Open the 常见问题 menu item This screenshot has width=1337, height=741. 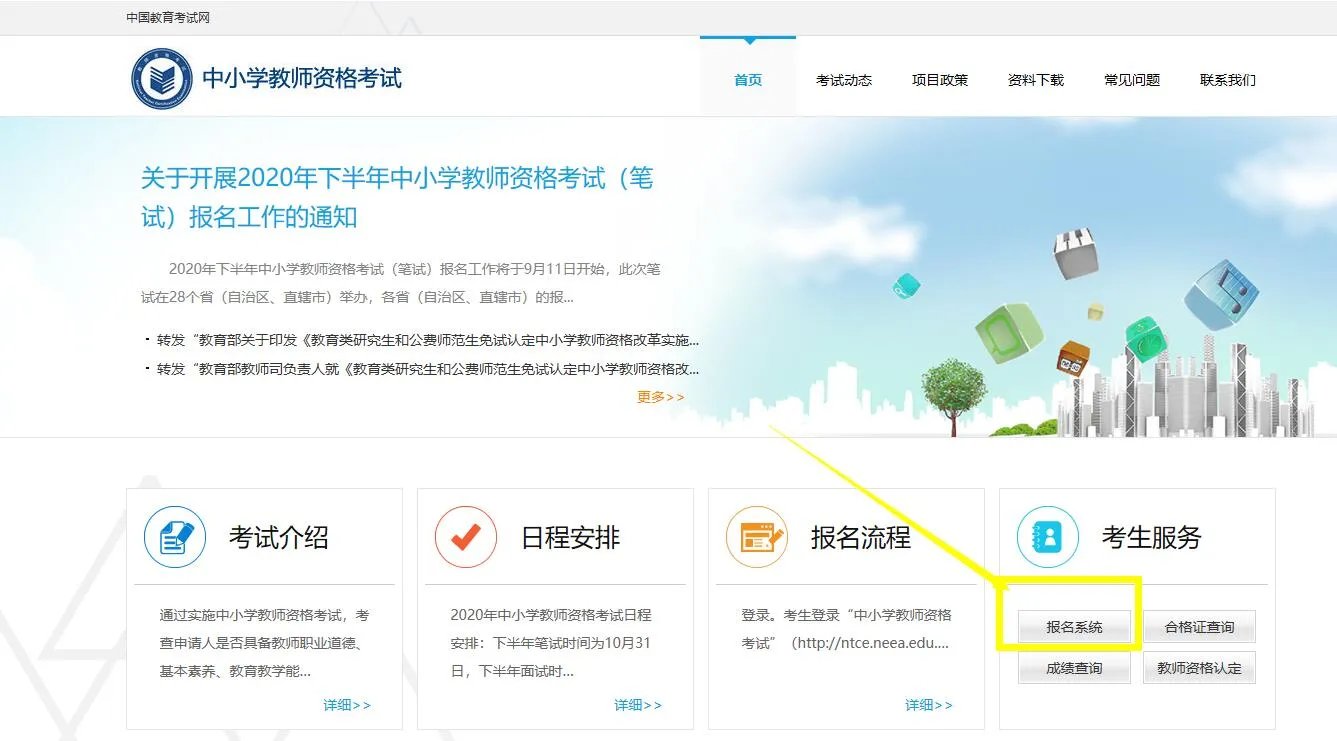(x=1131, y=80)
